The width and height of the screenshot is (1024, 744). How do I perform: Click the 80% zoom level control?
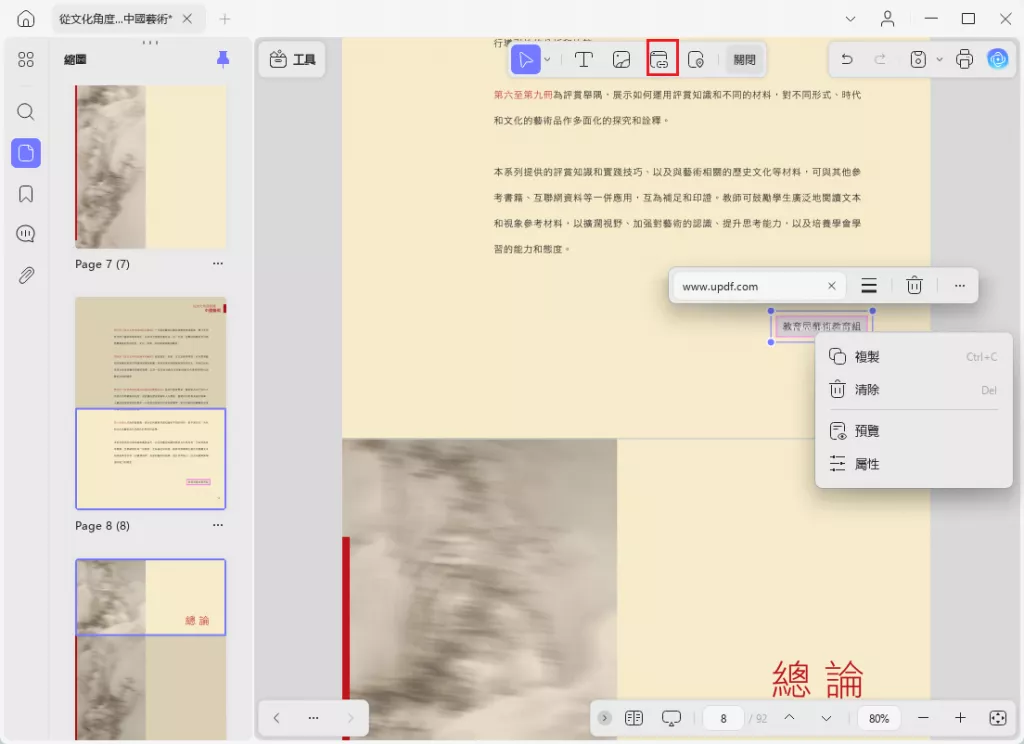point(878,717)
